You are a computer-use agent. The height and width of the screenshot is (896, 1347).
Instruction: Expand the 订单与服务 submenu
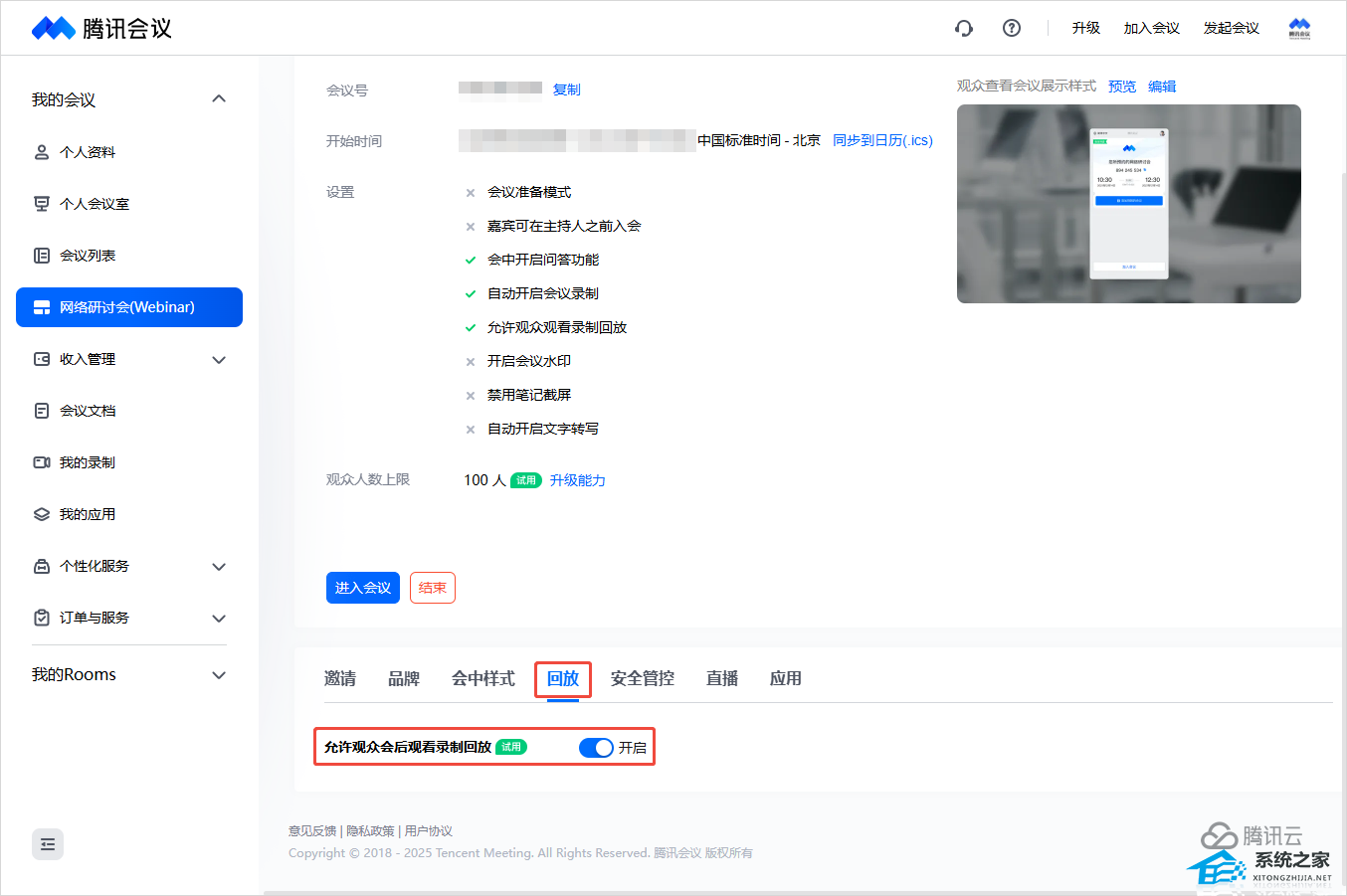pyautogui.click(x=219, y=618)
